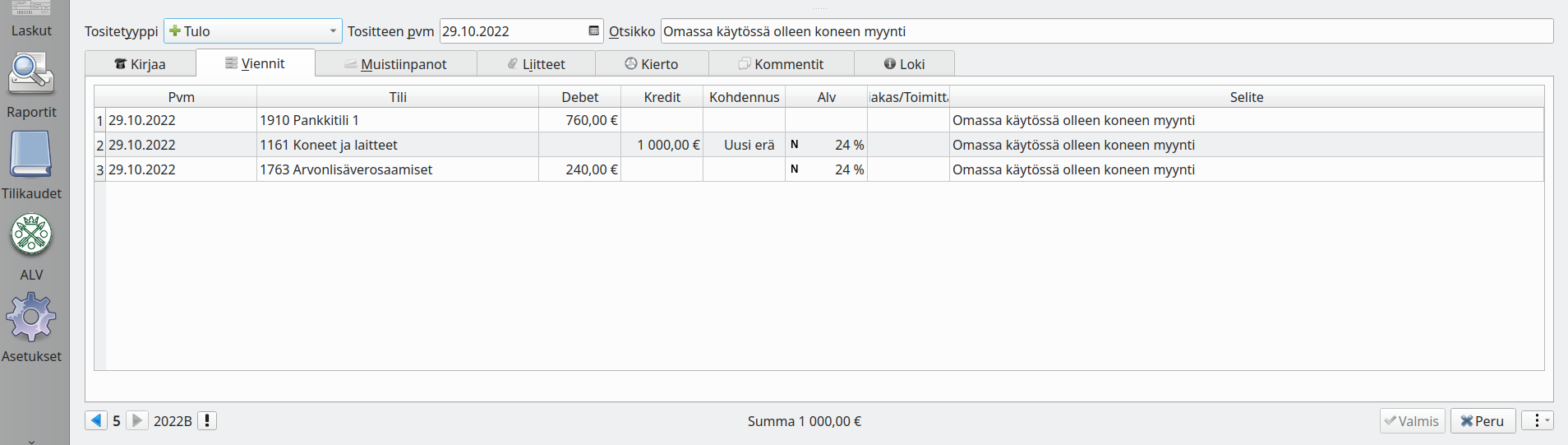Screen dimensions: 1568x445
Task: Click the 2022B series label
Action: (x=173, y=421)
